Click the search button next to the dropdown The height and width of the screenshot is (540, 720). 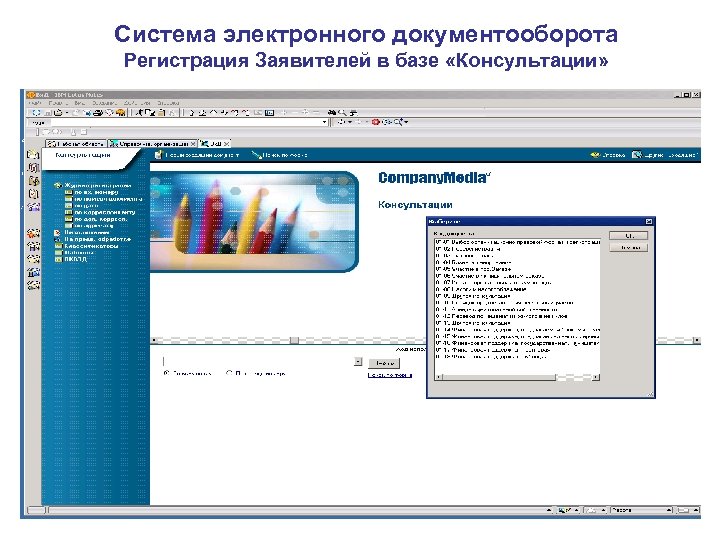[x=384, y=363]
